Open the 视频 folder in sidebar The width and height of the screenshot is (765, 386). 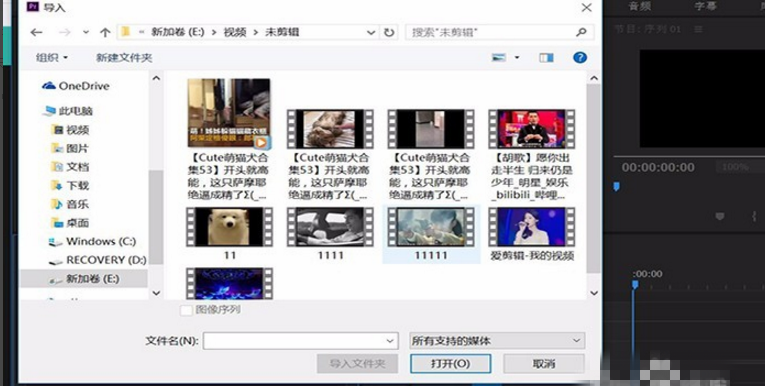71,130
